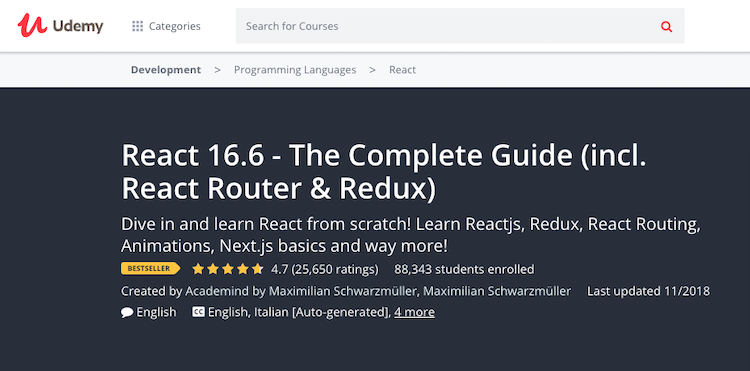
Task: Click the five-star rating icons
Action: tap(228, 269)
